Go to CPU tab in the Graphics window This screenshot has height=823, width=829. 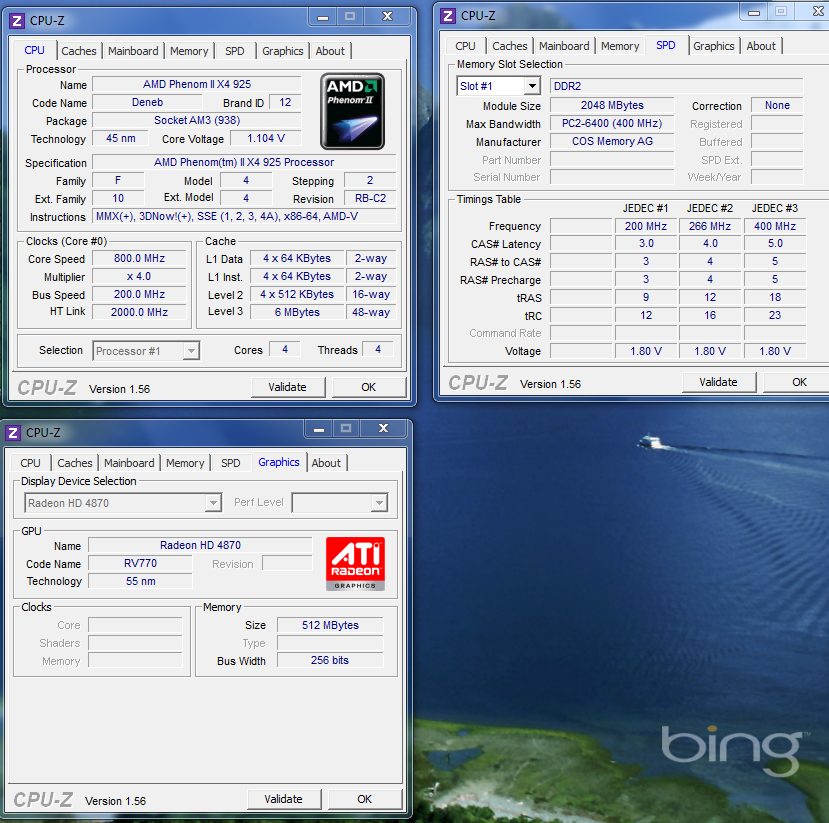coord(30,463)
